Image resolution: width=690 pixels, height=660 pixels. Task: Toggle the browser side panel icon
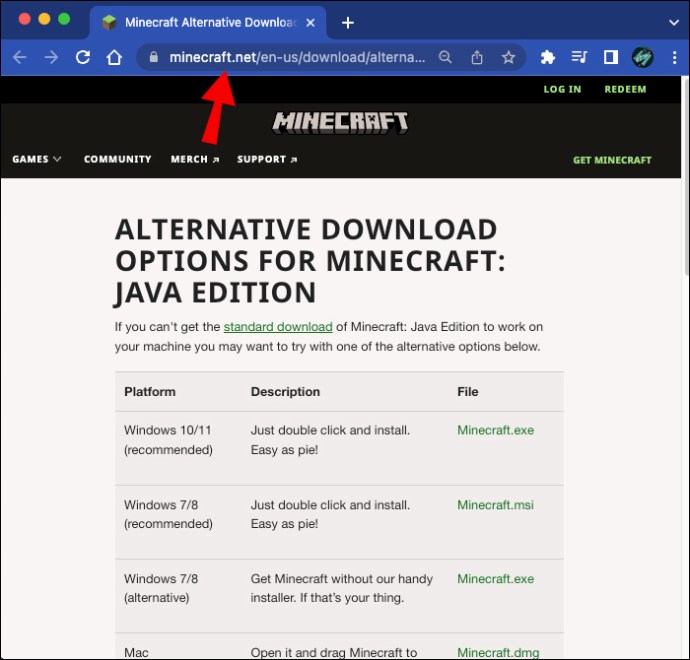click(x=611, y=57)
